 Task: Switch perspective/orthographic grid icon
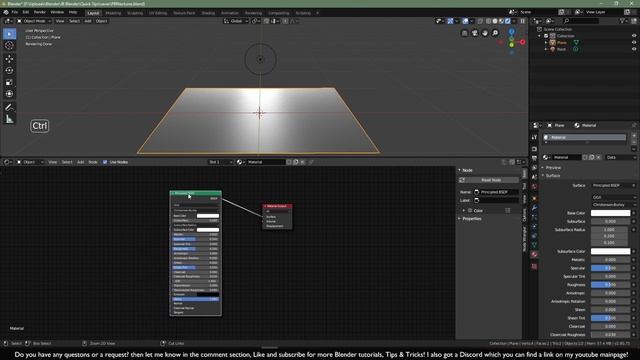tap(464, 33)
